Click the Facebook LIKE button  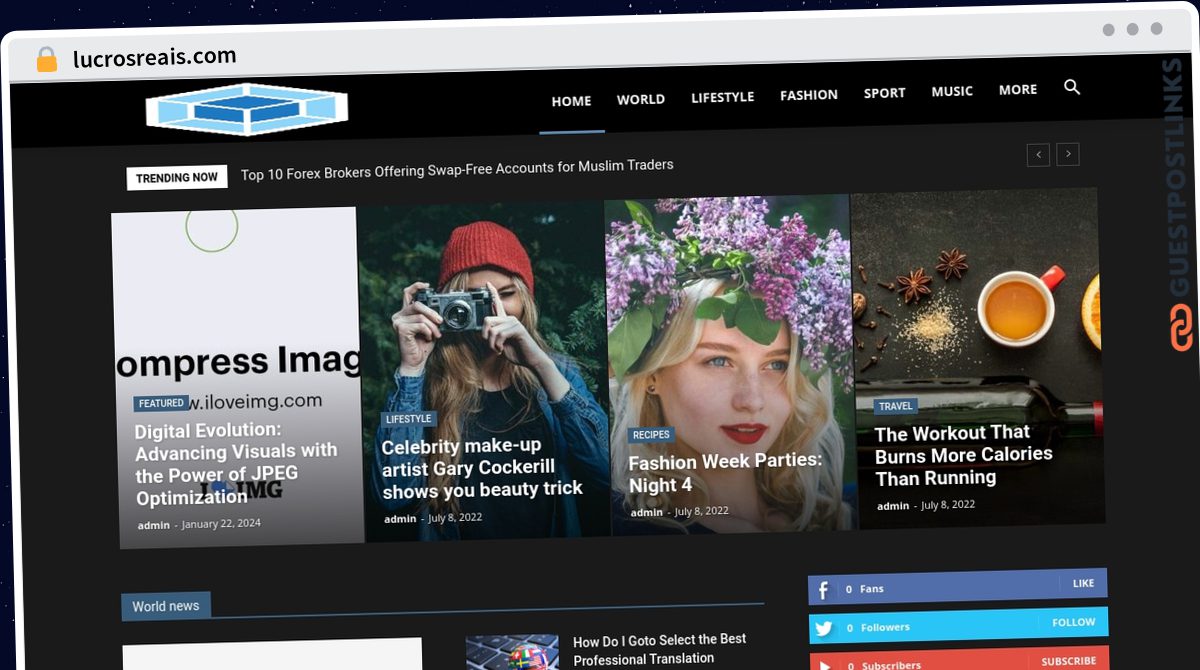coord(1083,583)
